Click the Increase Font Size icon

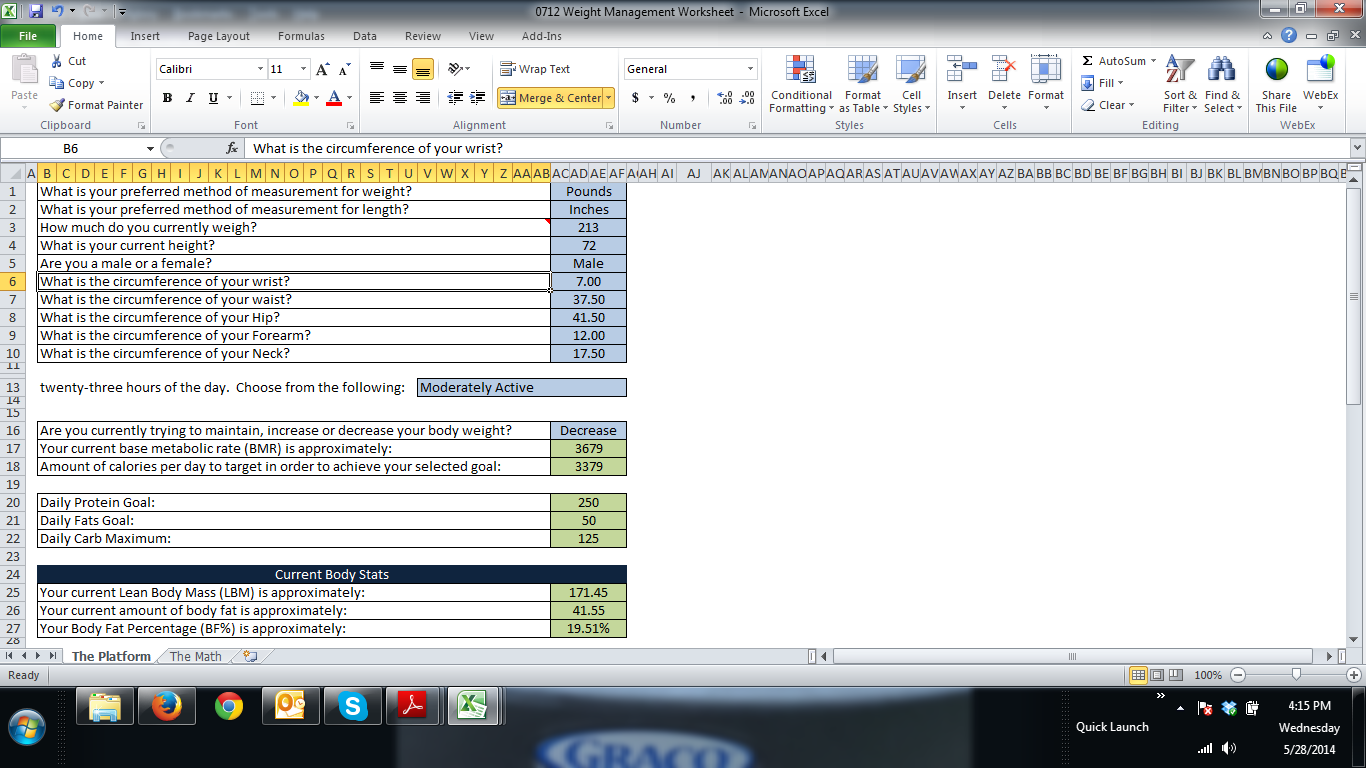[323, 69]
